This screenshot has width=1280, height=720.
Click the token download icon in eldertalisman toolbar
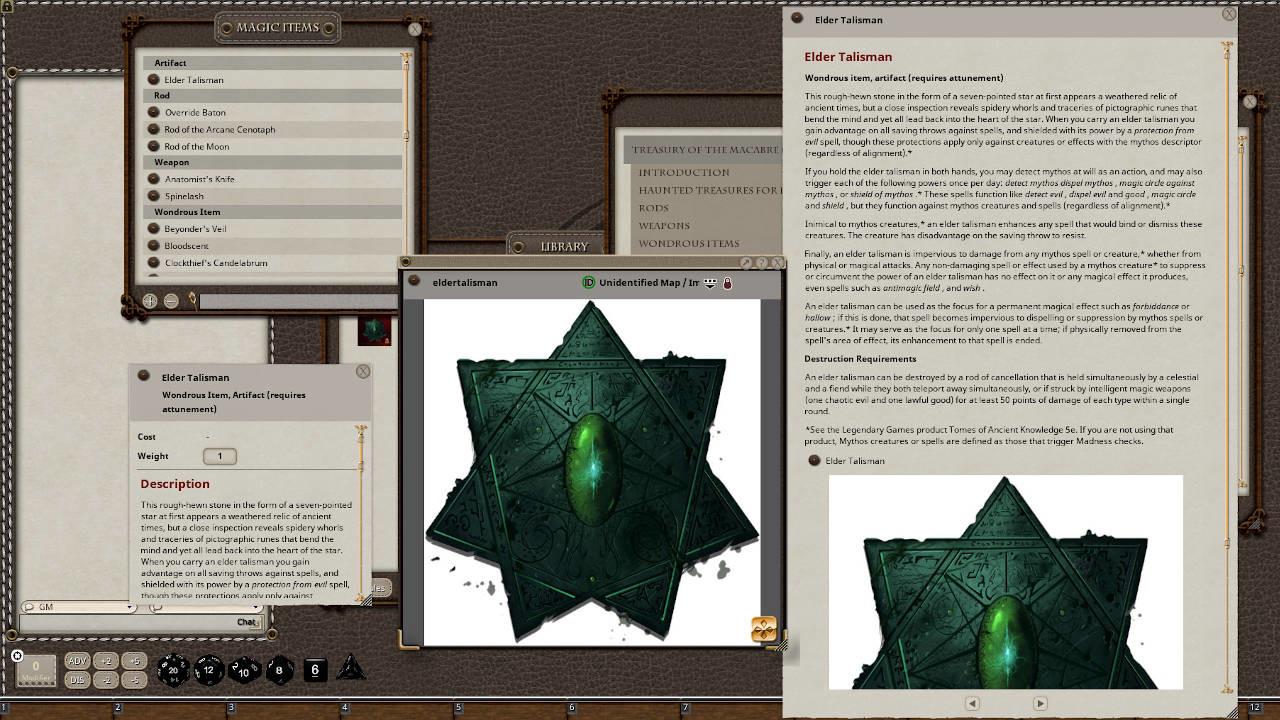pos(710,283)
